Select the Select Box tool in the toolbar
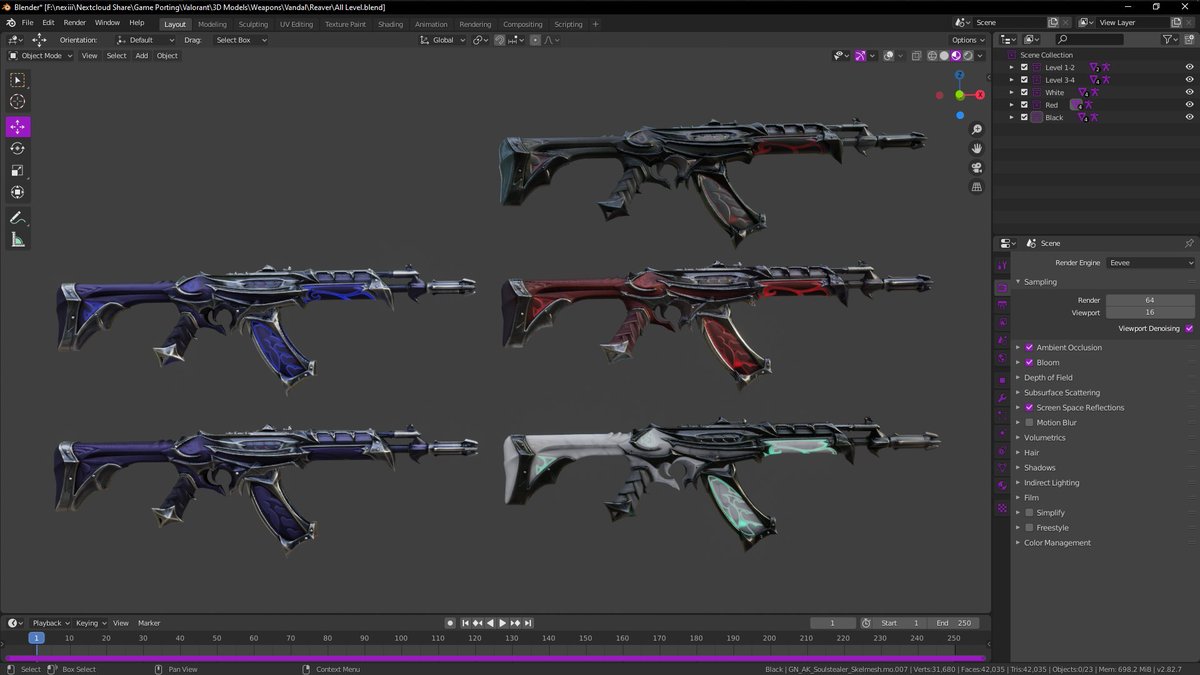1200x675 pixels. [18, 80]
